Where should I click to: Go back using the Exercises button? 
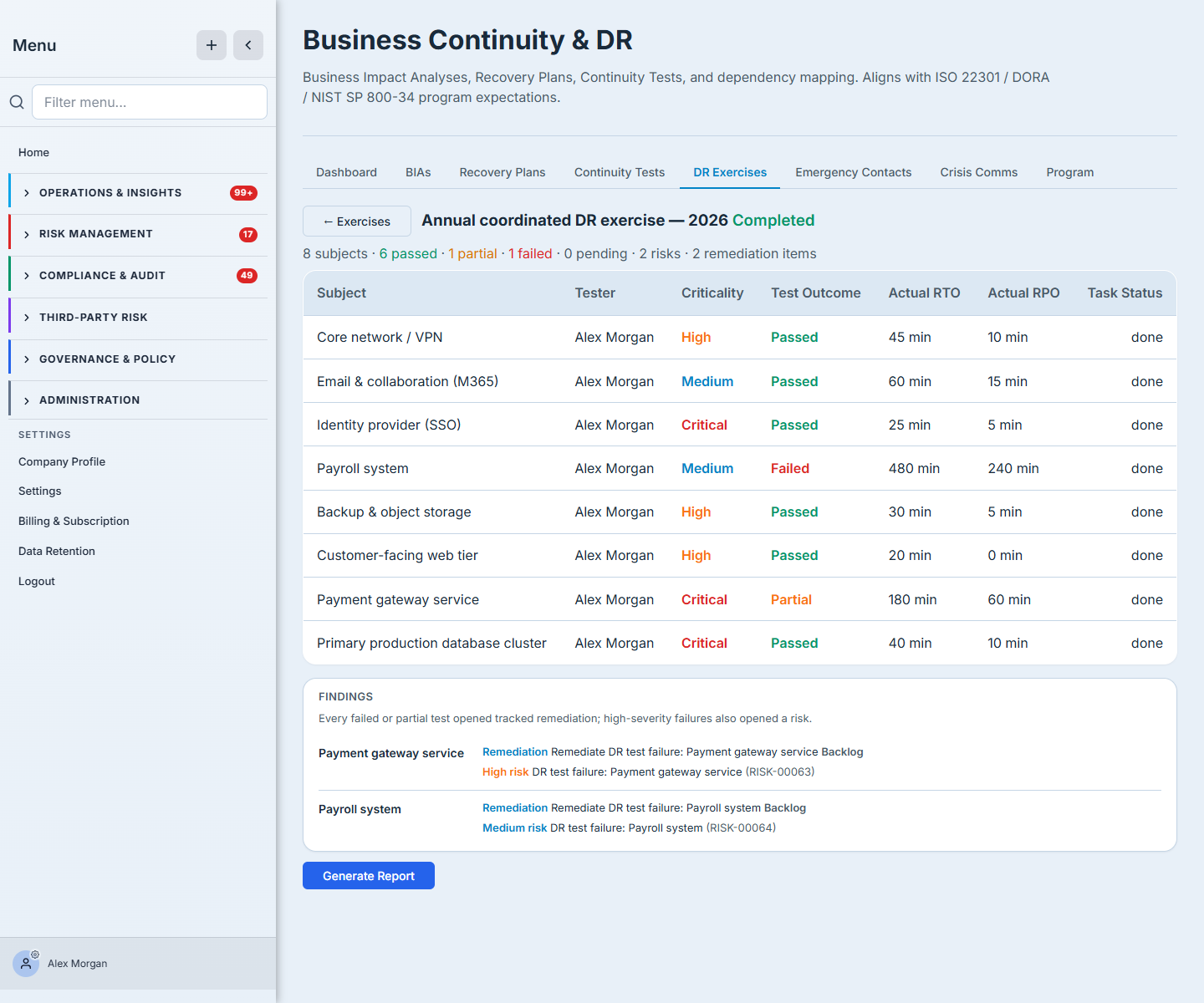click(357, 221)
